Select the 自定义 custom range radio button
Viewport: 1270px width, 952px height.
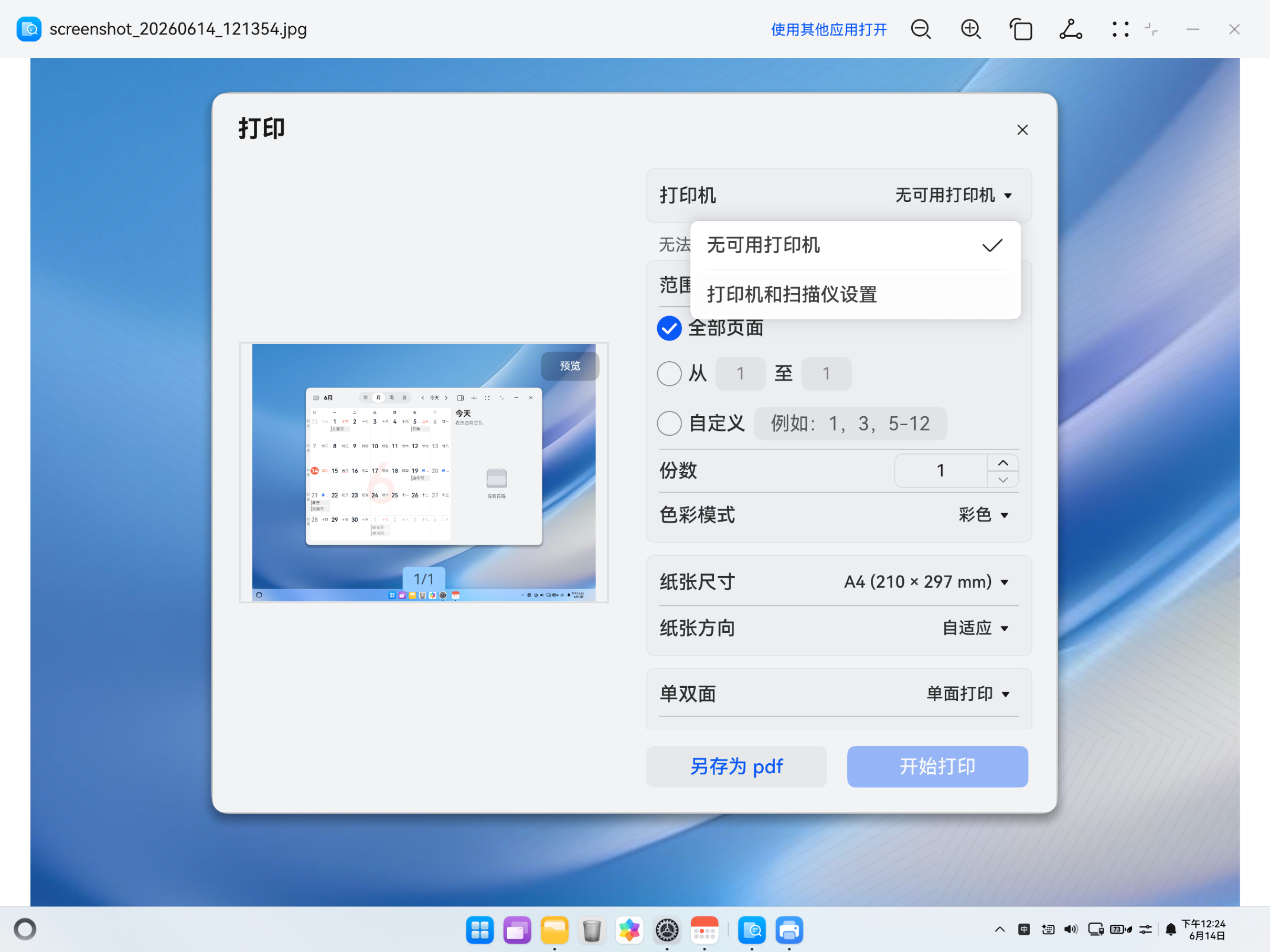tap(669, 424)
